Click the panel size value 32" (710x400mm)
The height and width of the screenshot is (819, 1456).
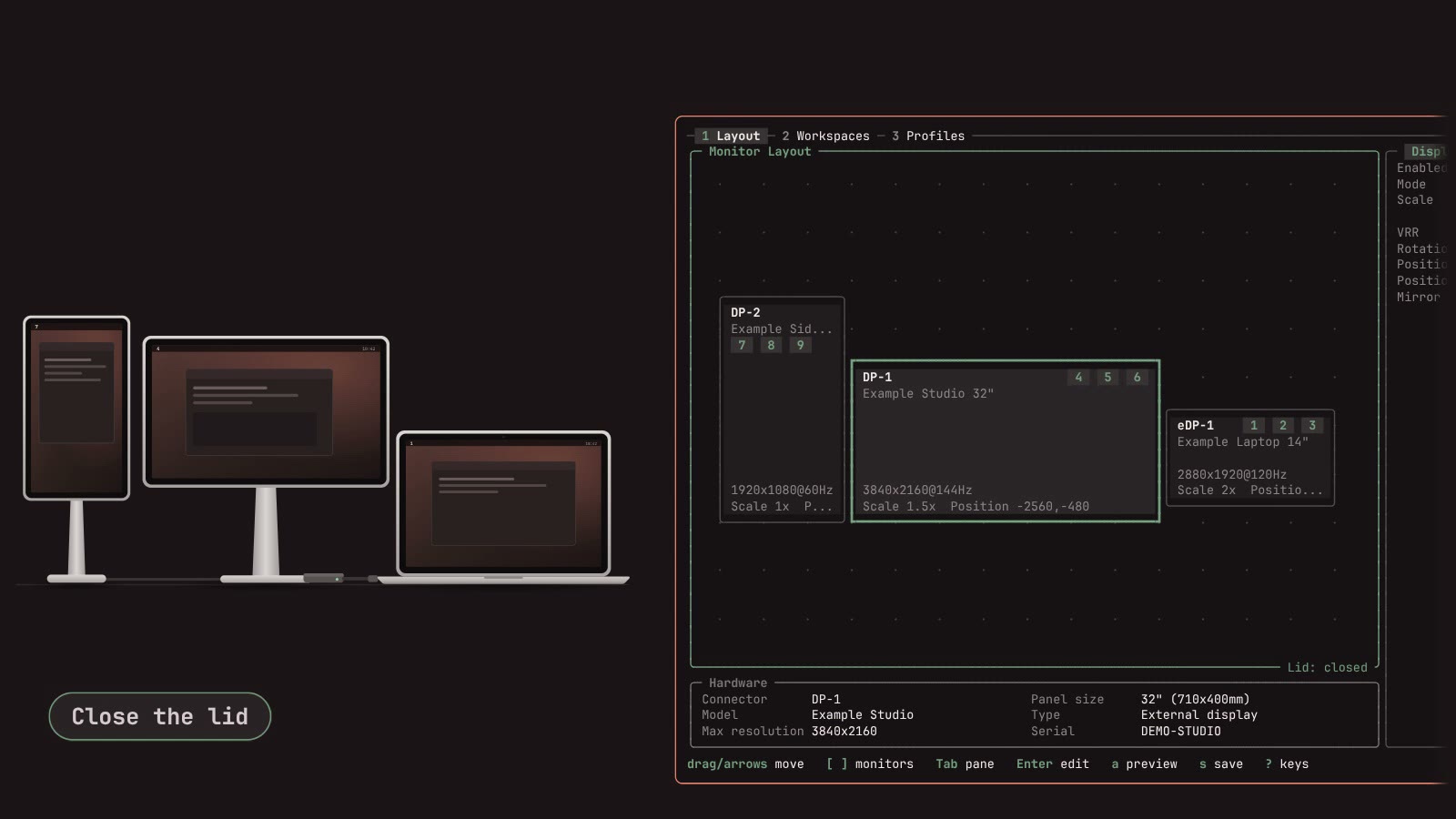click(x=1196, y=699)
